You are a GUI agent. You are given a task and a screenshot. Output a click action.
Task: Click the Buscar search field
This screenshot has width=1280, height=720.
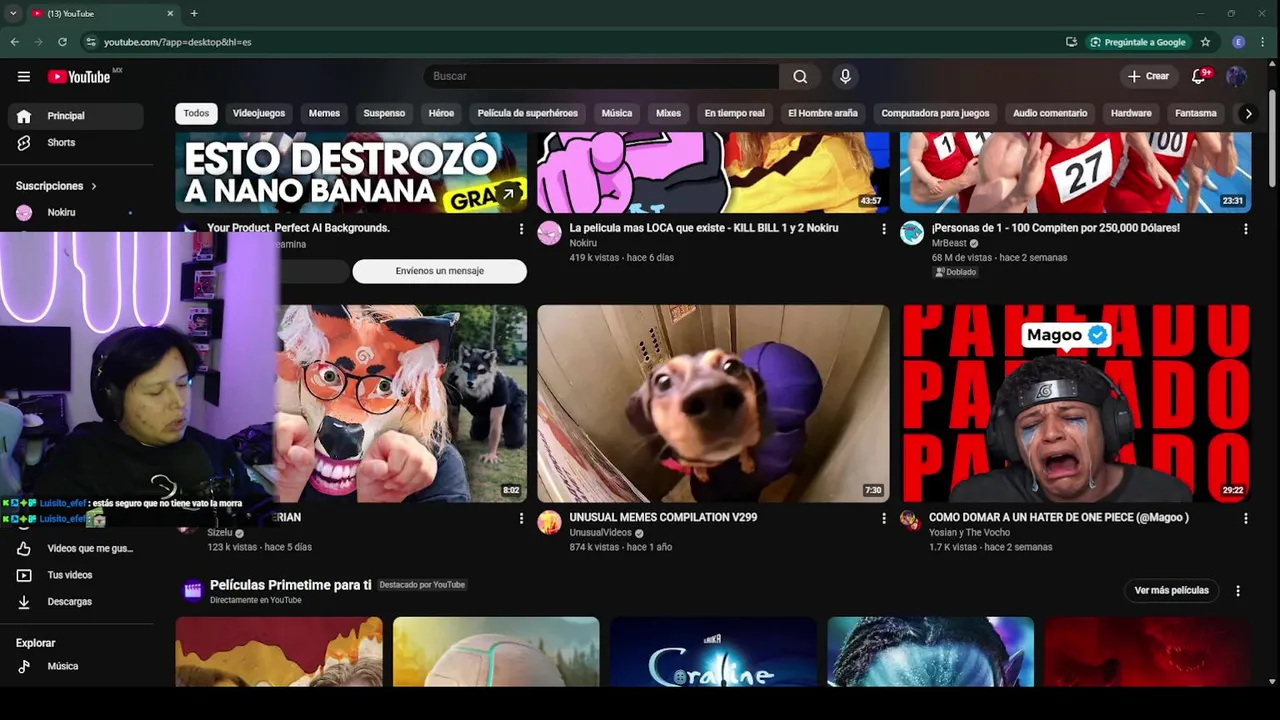(601, 76)
